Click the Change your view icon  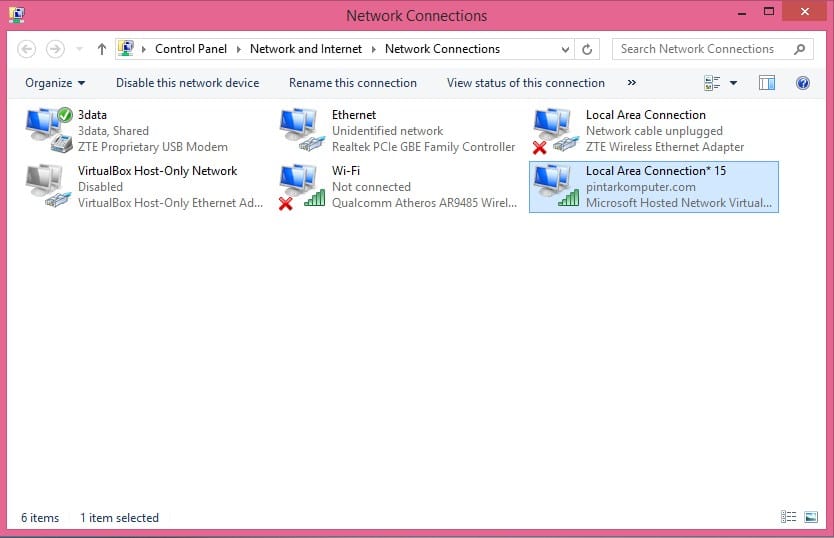point(712,82)
